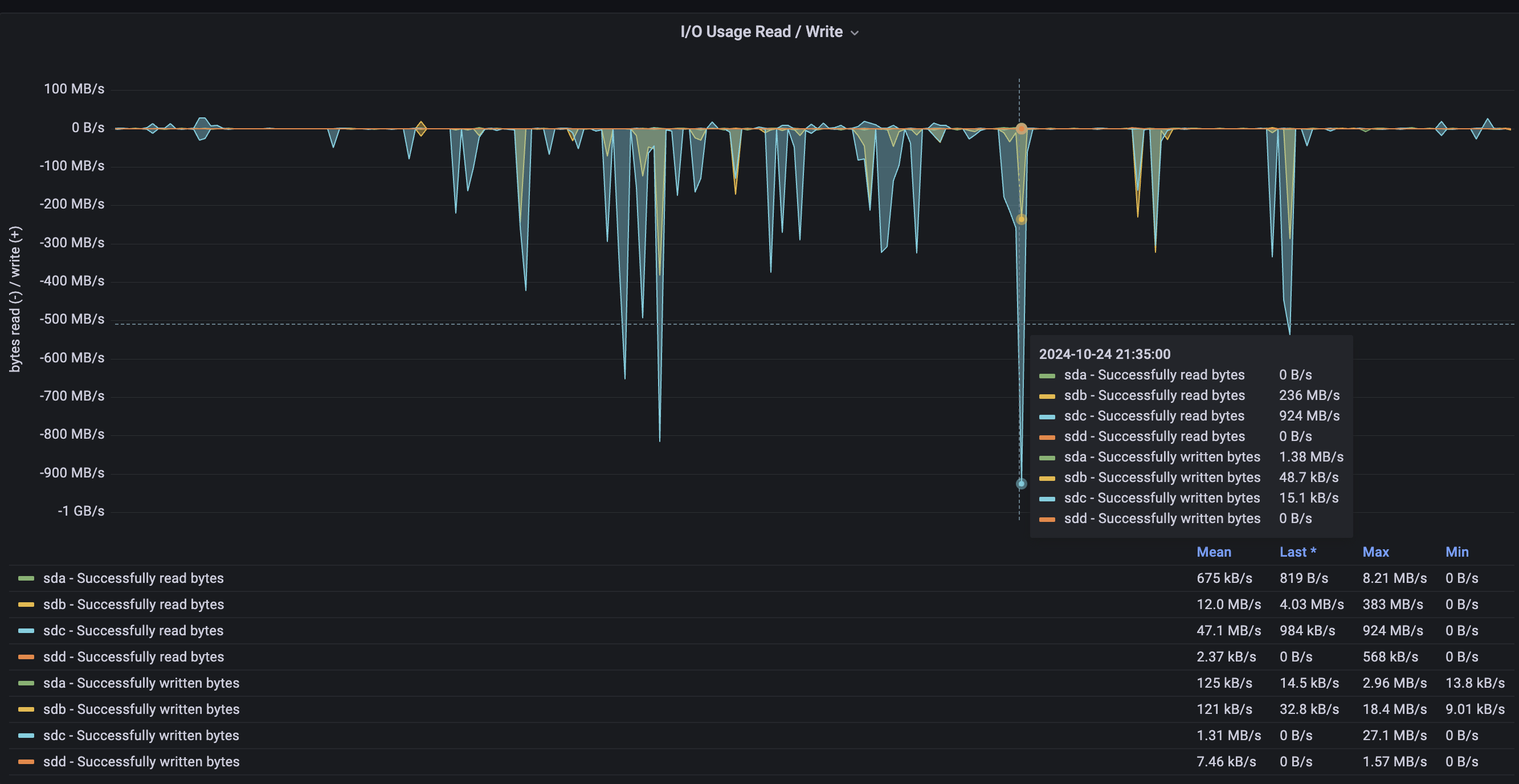Click sdc read data point at 924 MB/s
The image size is (1519, 784).
1022,483
